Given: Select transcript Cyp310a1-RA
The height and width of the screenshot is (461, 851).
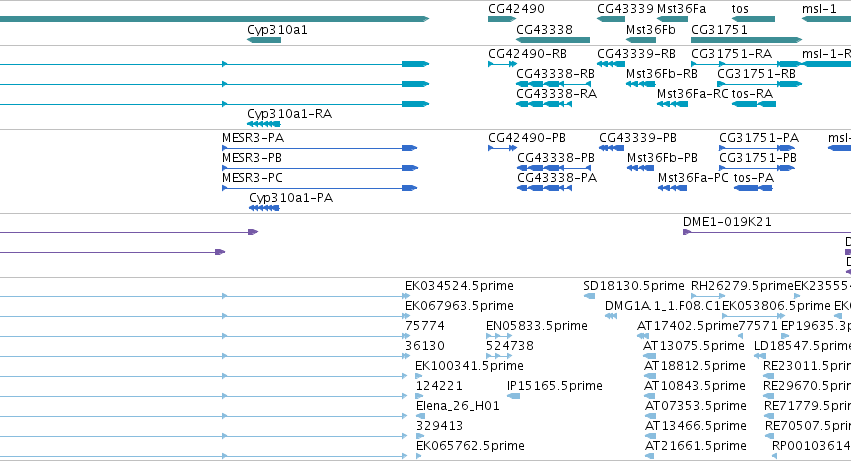Looking at the screenshot, I should [x=289, y=114].
